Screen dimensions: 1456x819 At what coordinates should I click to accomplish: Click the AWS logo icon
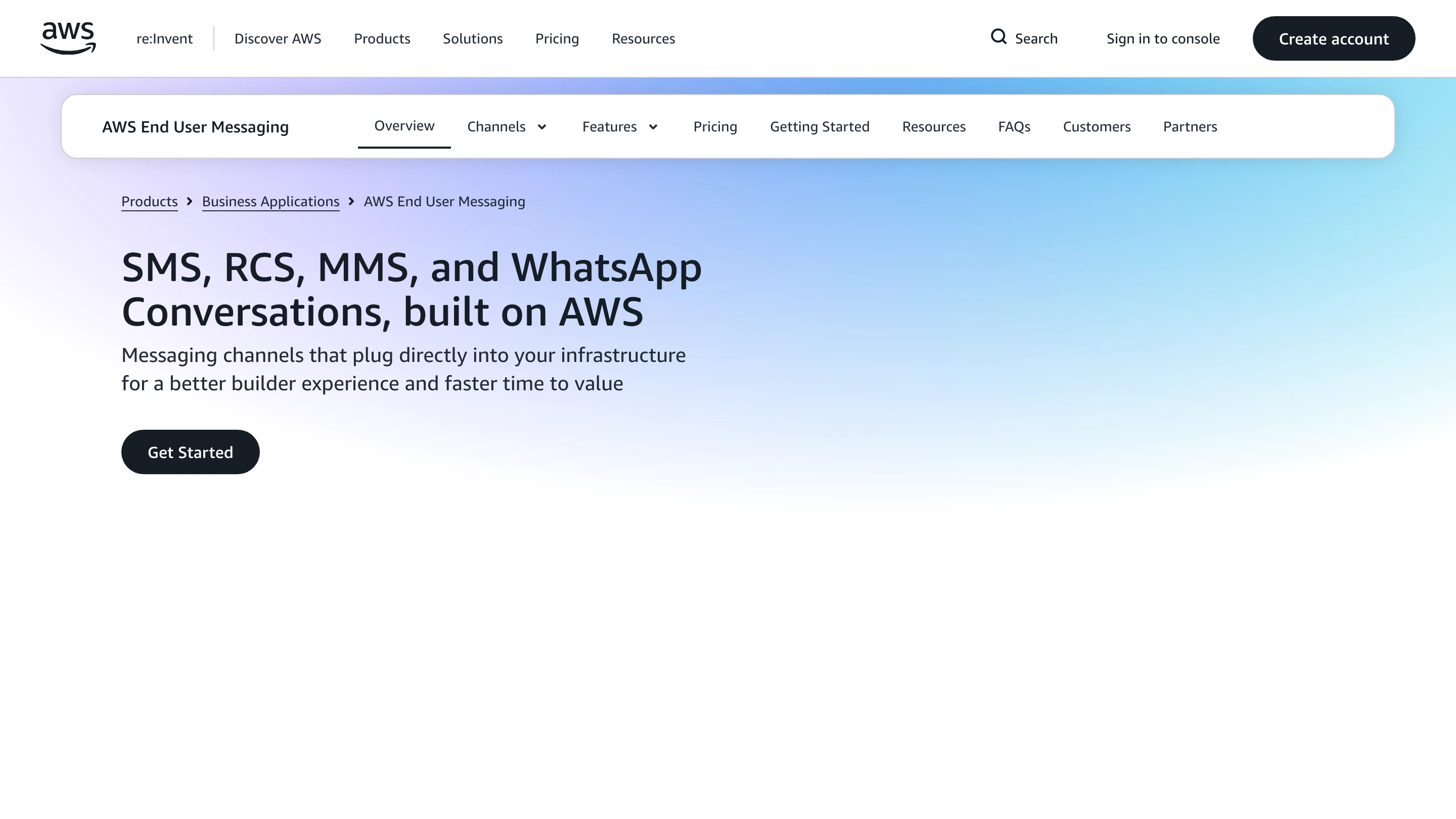pyautogui.click(x=68, y=38)
